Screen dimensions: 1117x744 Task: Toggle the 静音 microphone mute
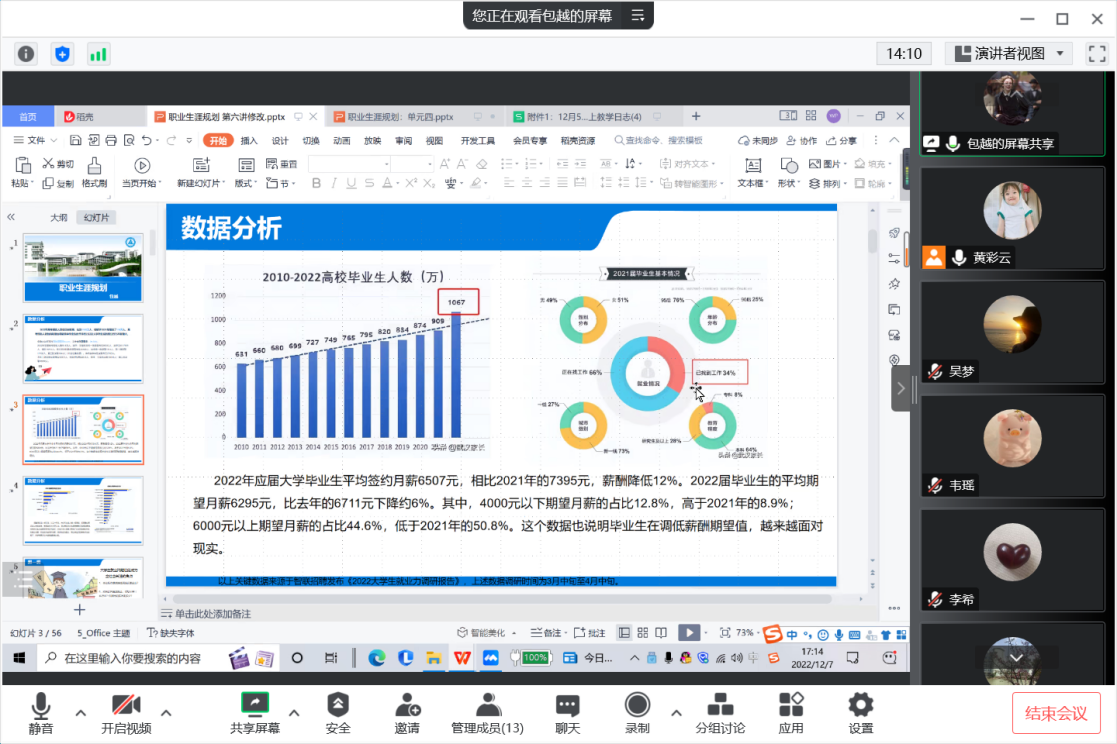[x=41, y=712]
